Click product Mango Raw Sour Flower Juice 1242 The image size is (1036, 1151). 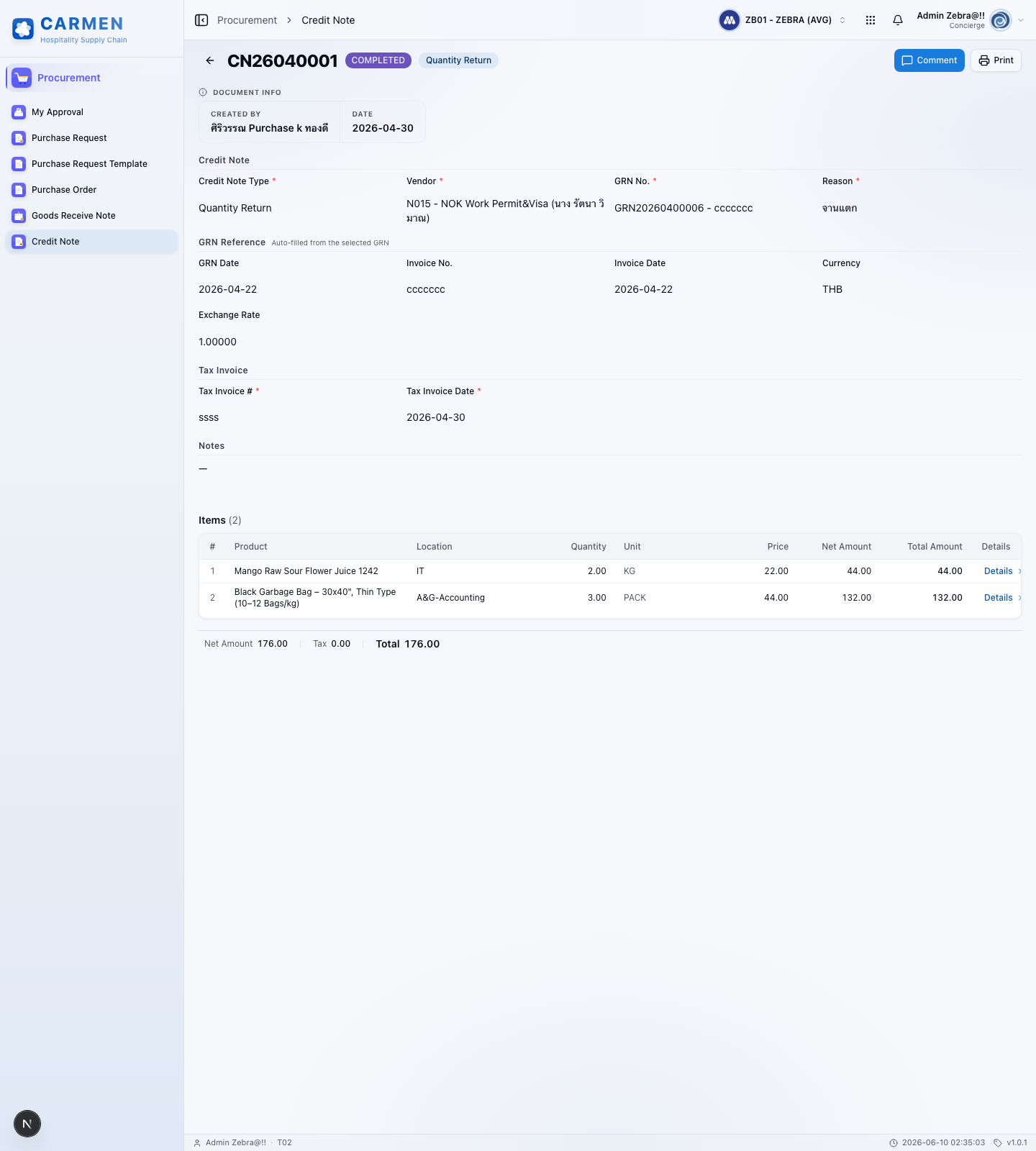(x=306, y=571)
